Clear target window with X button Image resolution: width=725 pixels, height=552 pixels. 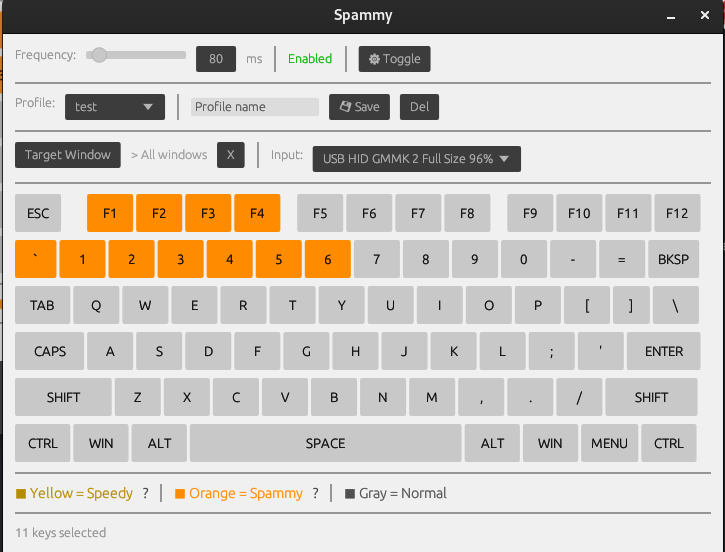[x=230, y=155]
